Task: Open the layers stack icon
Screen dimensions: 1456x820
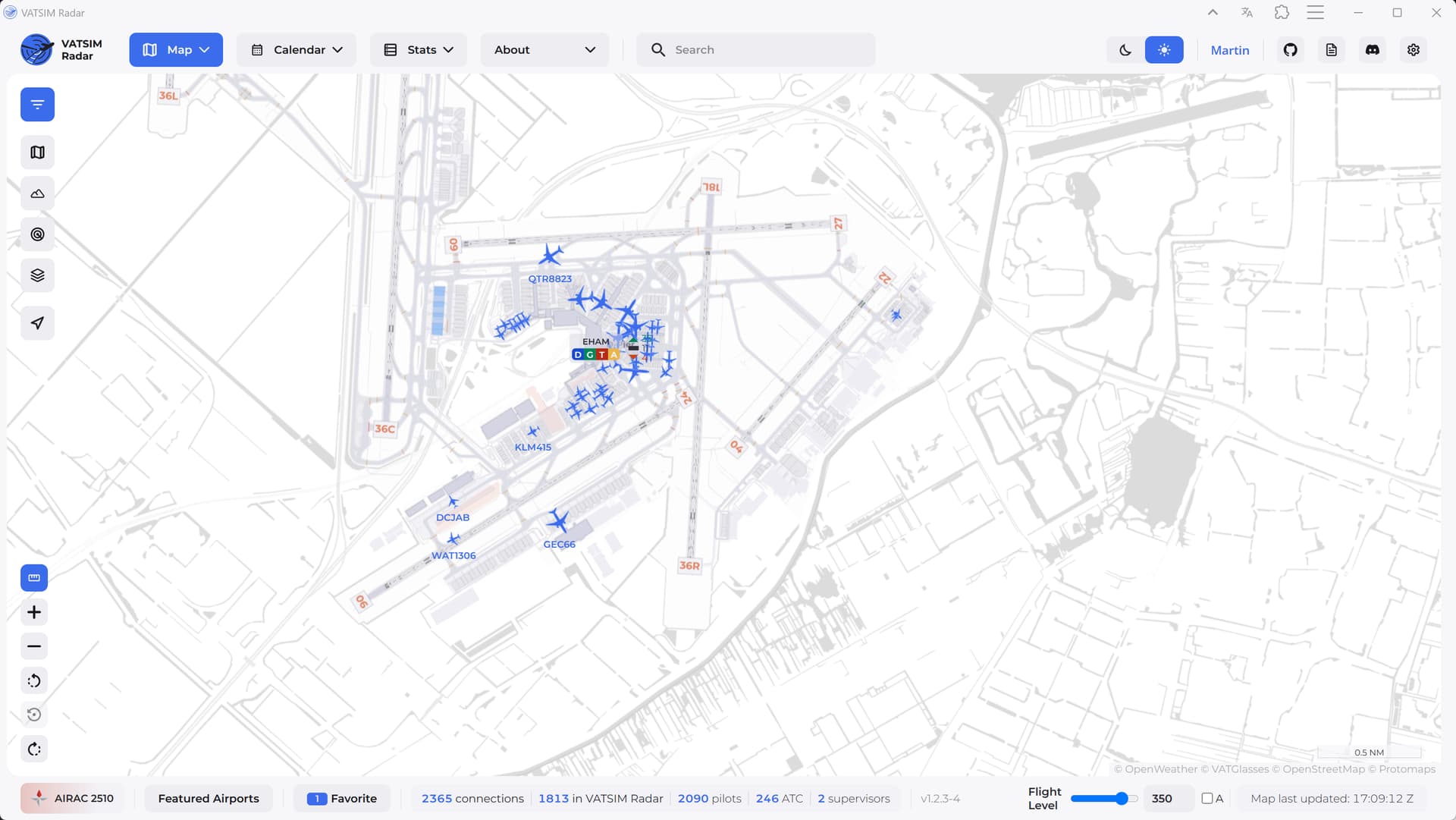Action: tap(37, 275)
